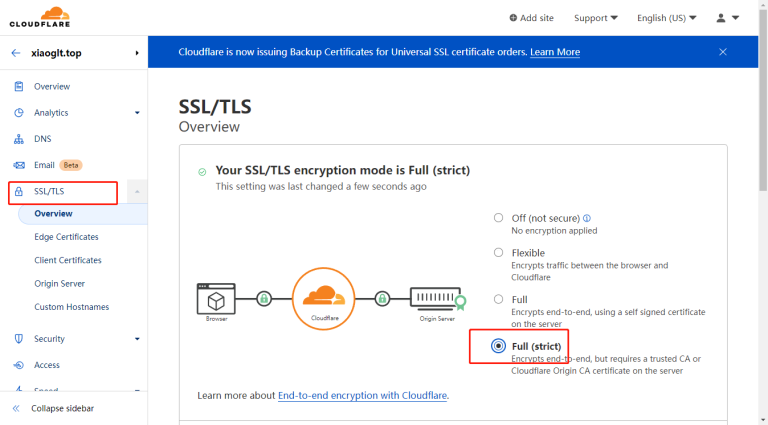Viewport: 768px width, 425px height.
Task: Dismiss the blue Backup Certificates banner
Action: click(722, 52)
